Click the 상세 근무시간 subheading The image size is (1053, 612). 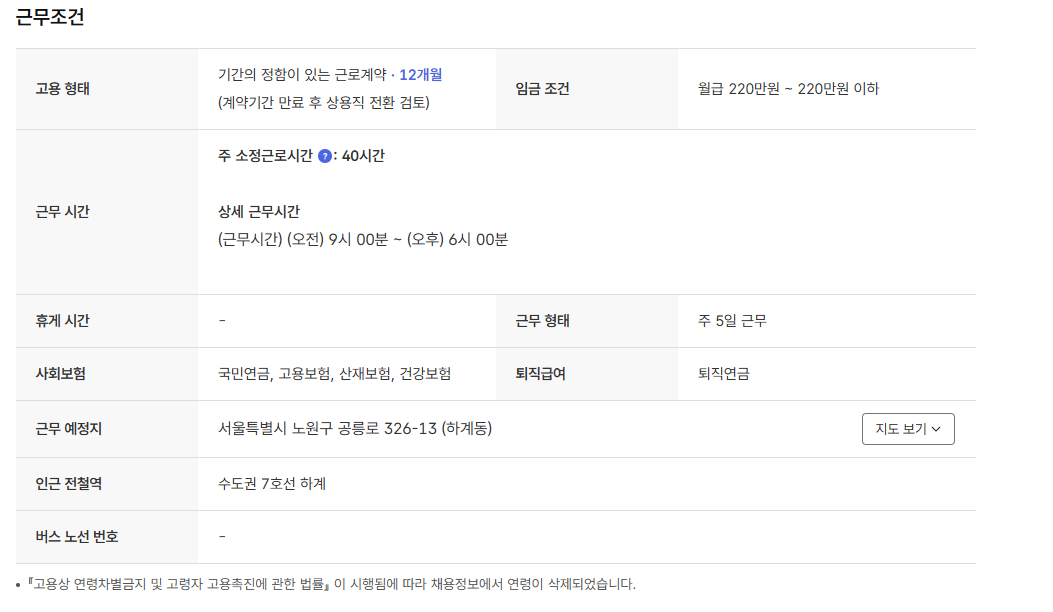pos(258,212)
